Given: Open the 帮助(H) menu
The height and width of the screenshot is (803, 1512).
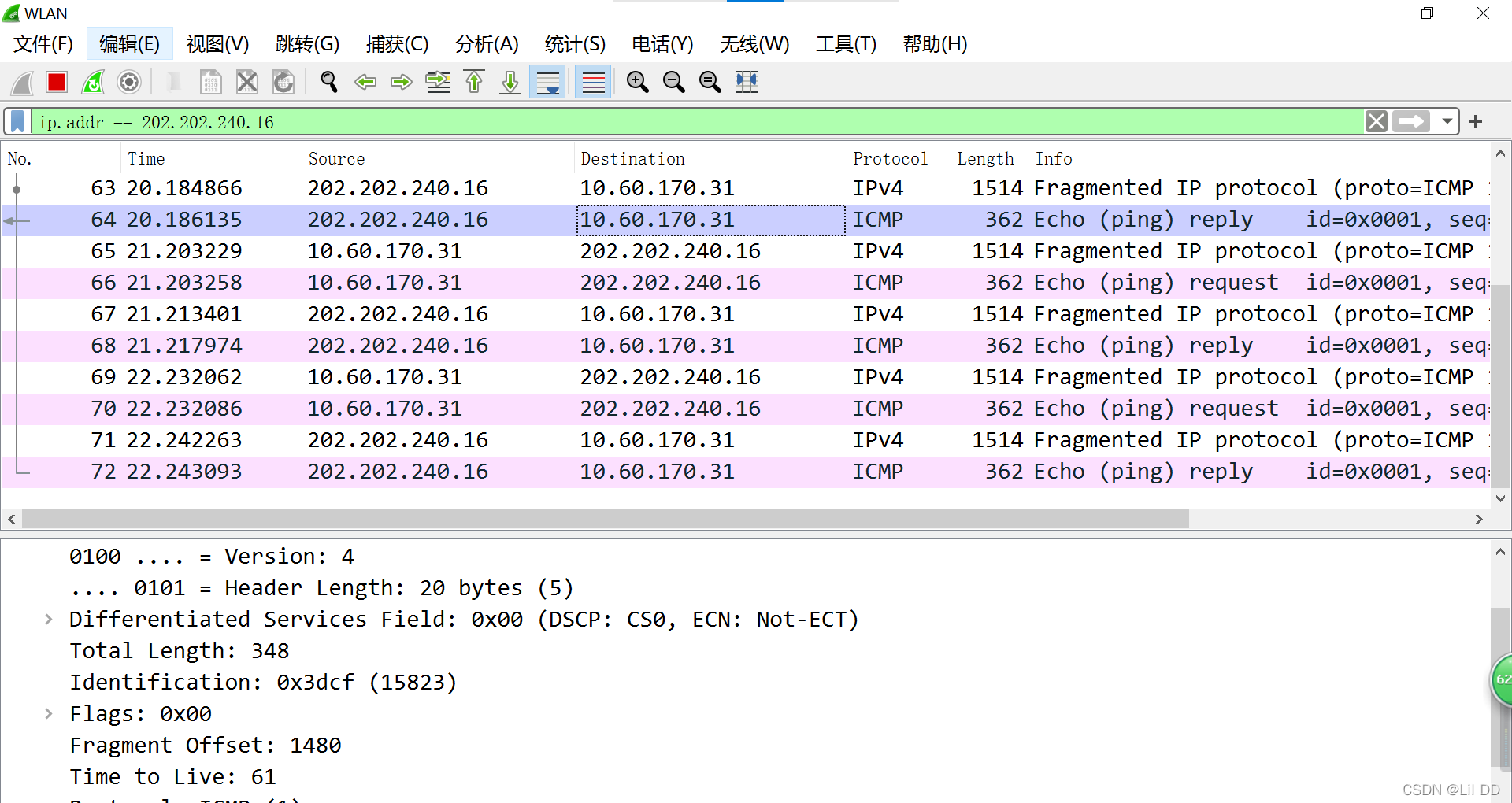Looking at the screenshot, I should 935,44.
